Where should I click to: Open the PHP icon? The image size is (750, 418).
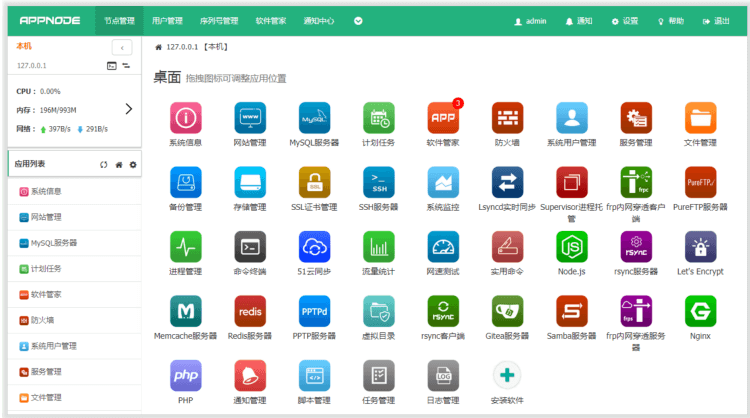(x=186, y=376)
